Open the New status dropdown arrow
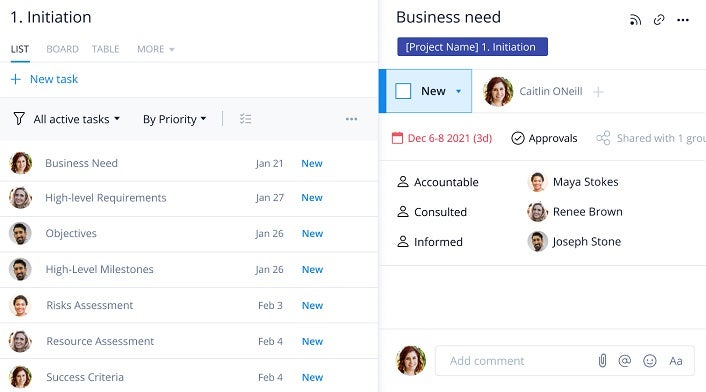This screenshot has width=706, height=392. point(458,91)
